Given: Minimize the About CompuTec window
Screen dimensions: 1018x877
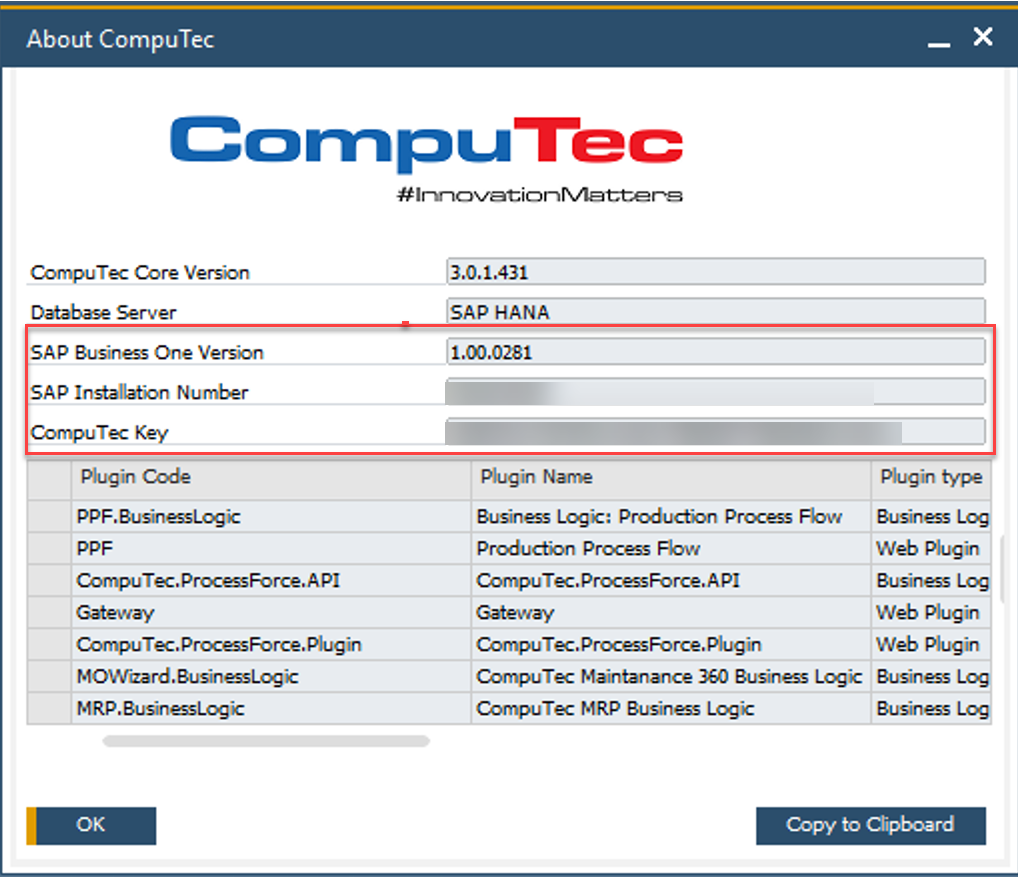Looking at the screenshot, I should pyautogui.click(x=938, y=40).
